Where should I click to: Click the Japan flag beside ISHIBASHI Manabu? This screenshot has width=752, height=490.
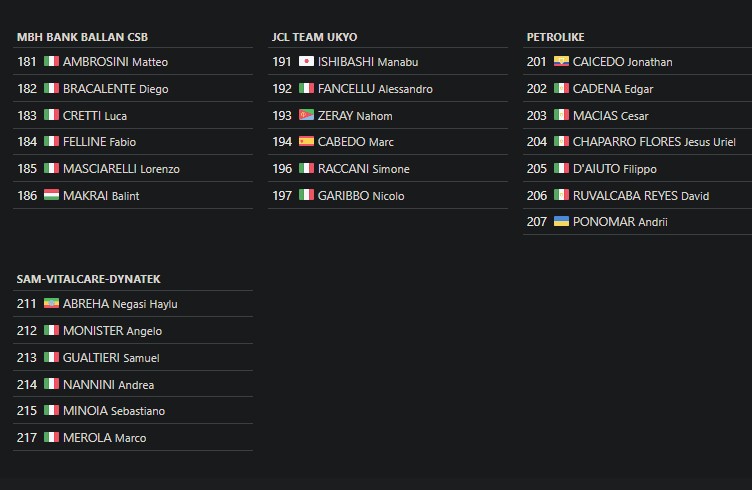(306, 61)
